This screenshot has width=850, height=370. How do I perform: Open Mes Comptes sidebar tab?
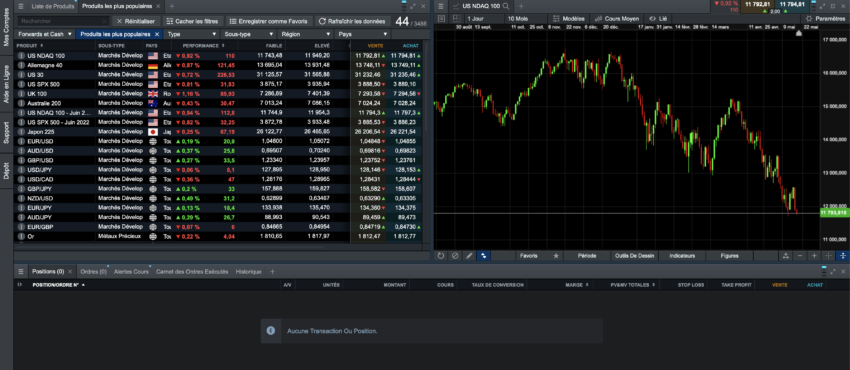click(x=7, y=26)
